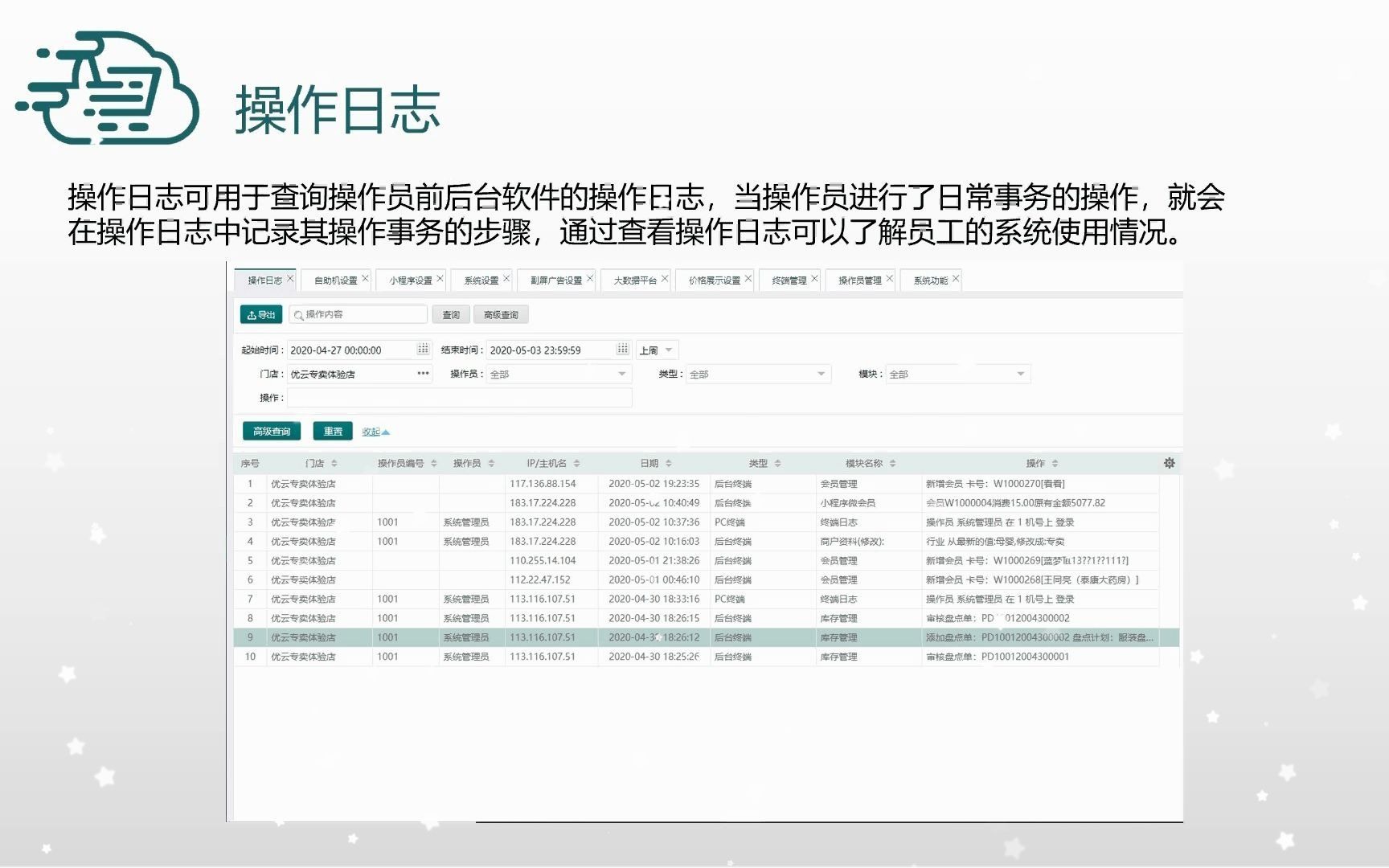Open the 起始时间 calendar picker icon
The image size is (1389, 868).
(423, 350)
